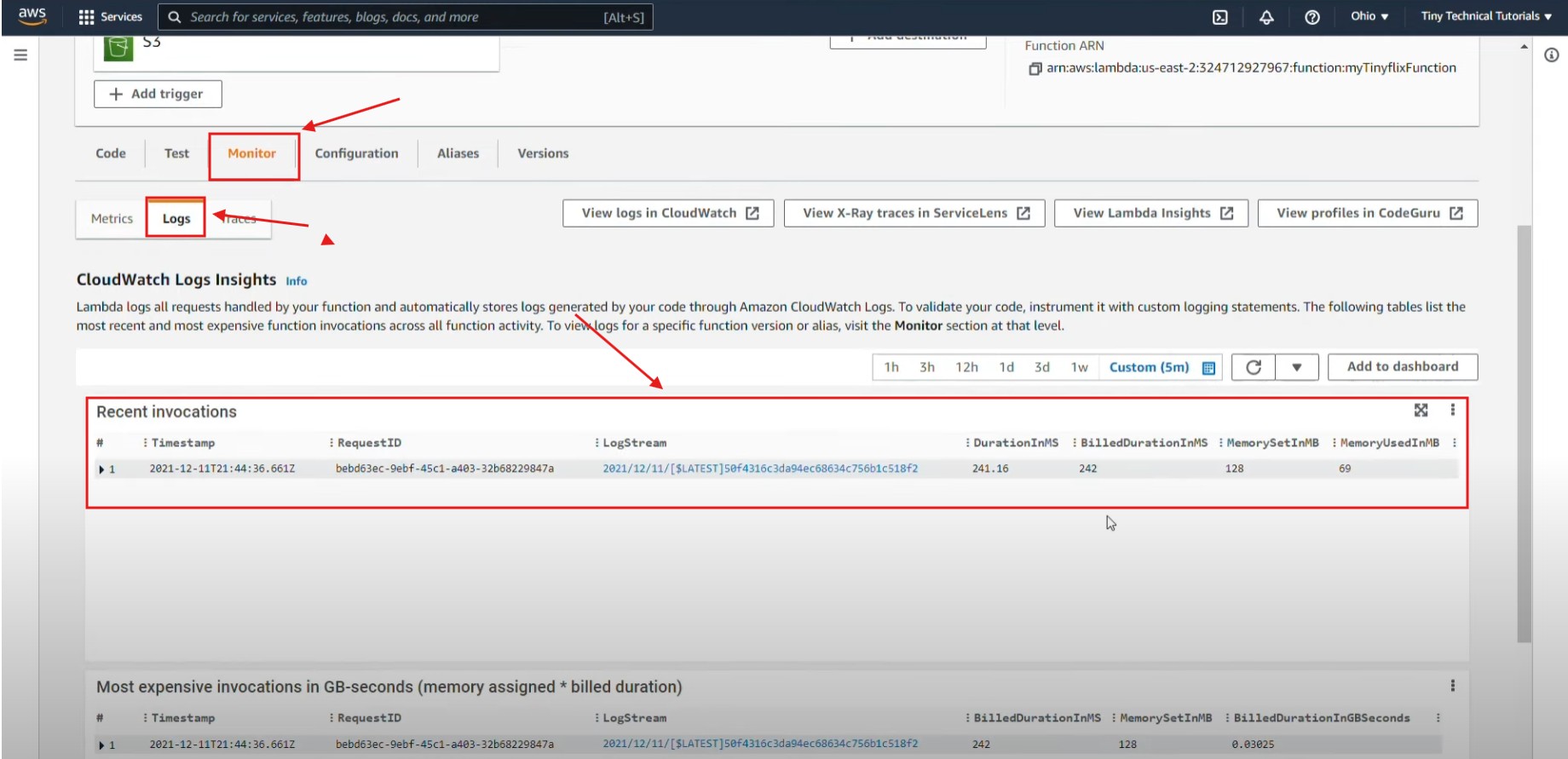Expand row 1 in Most expensive invocations
Screen dimensions: 1568x759
(101, 745)
